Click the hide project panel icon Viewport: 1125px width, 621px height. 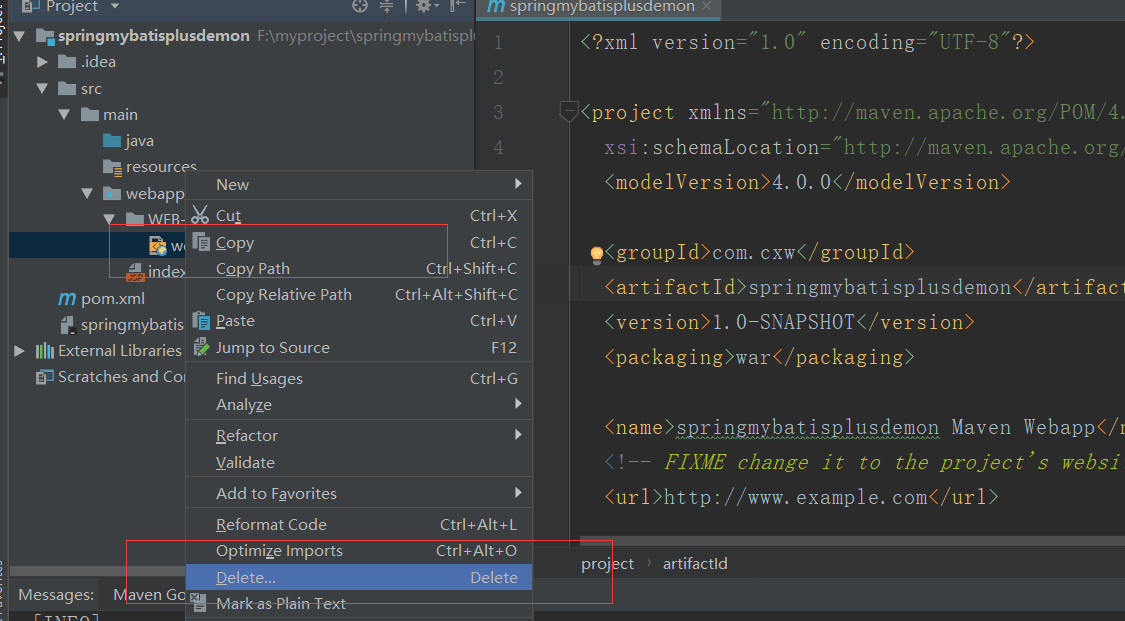pyautogui.click(x=457, y=6)
